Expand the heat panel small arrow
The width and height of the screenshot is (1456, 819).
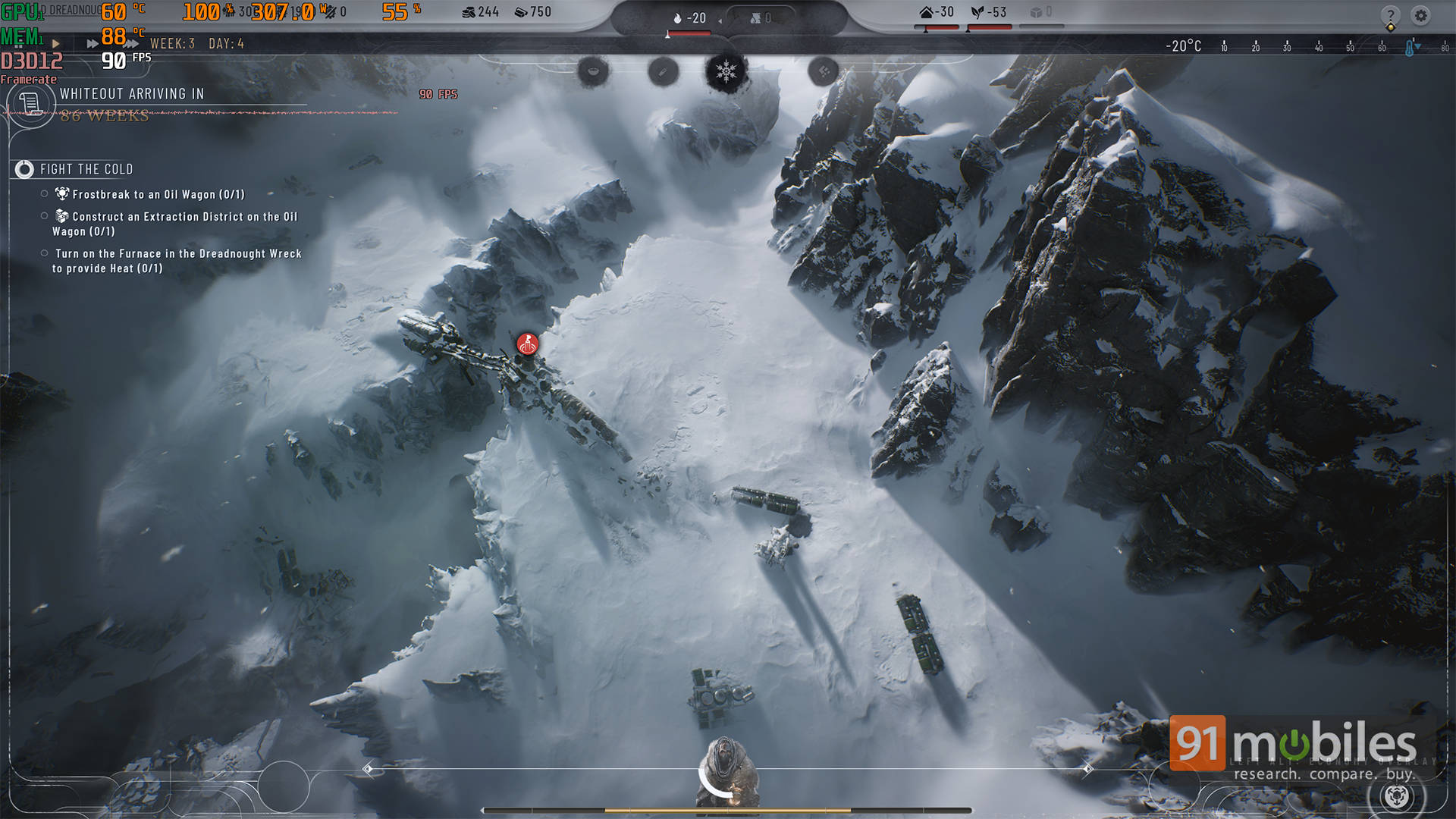click(720, 20)
